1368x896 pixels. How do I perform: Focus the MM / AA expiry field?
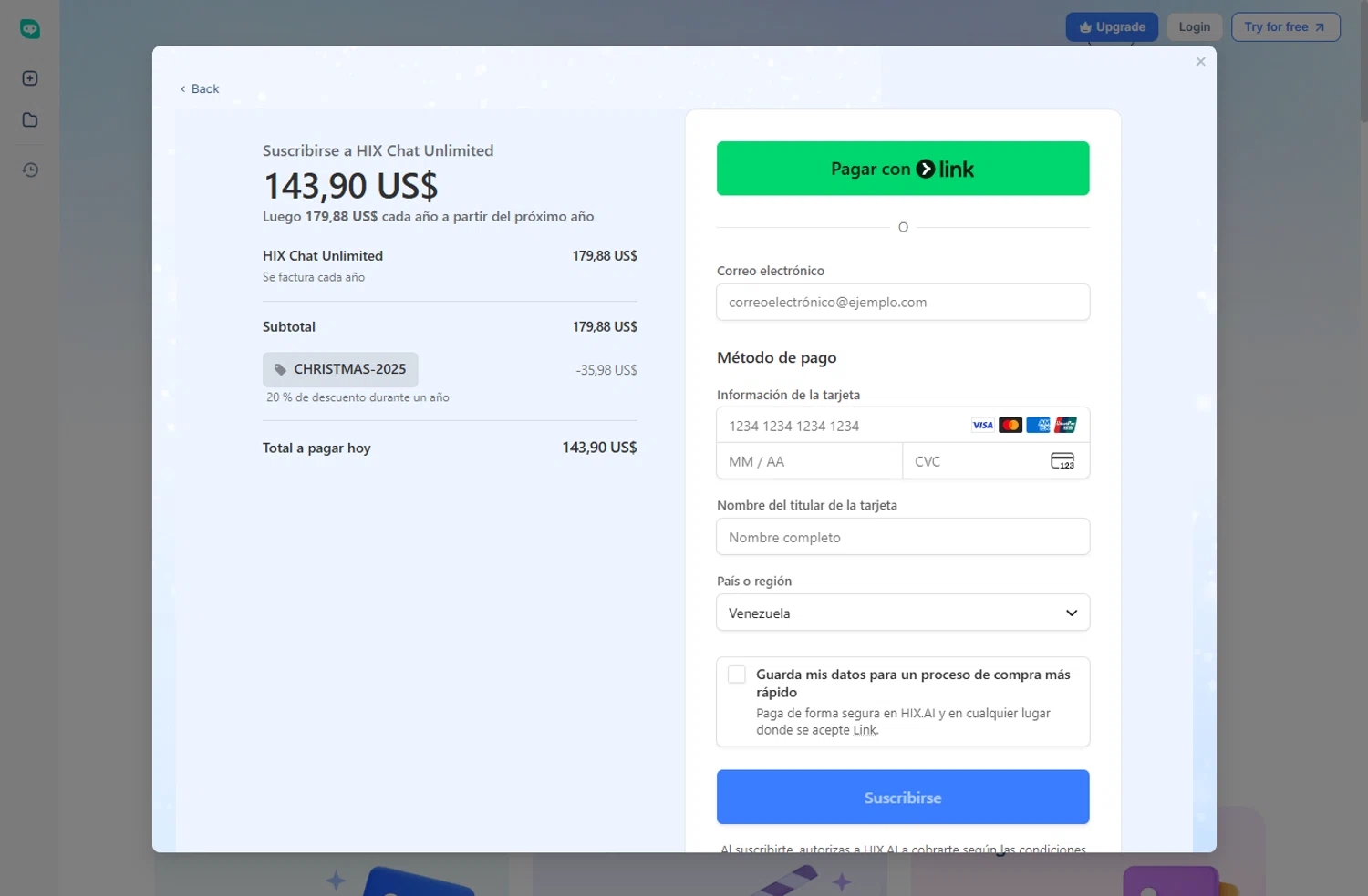point(809,461)
